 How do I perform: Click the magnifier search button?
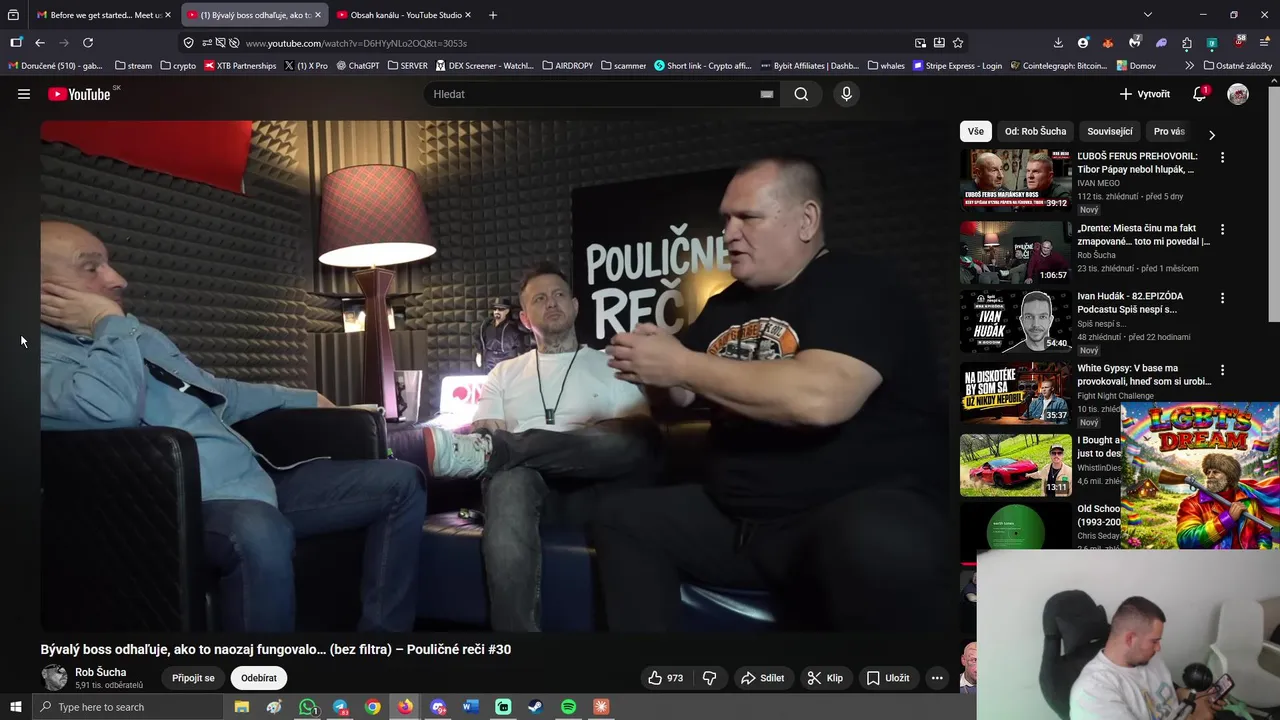coord(801,94)
